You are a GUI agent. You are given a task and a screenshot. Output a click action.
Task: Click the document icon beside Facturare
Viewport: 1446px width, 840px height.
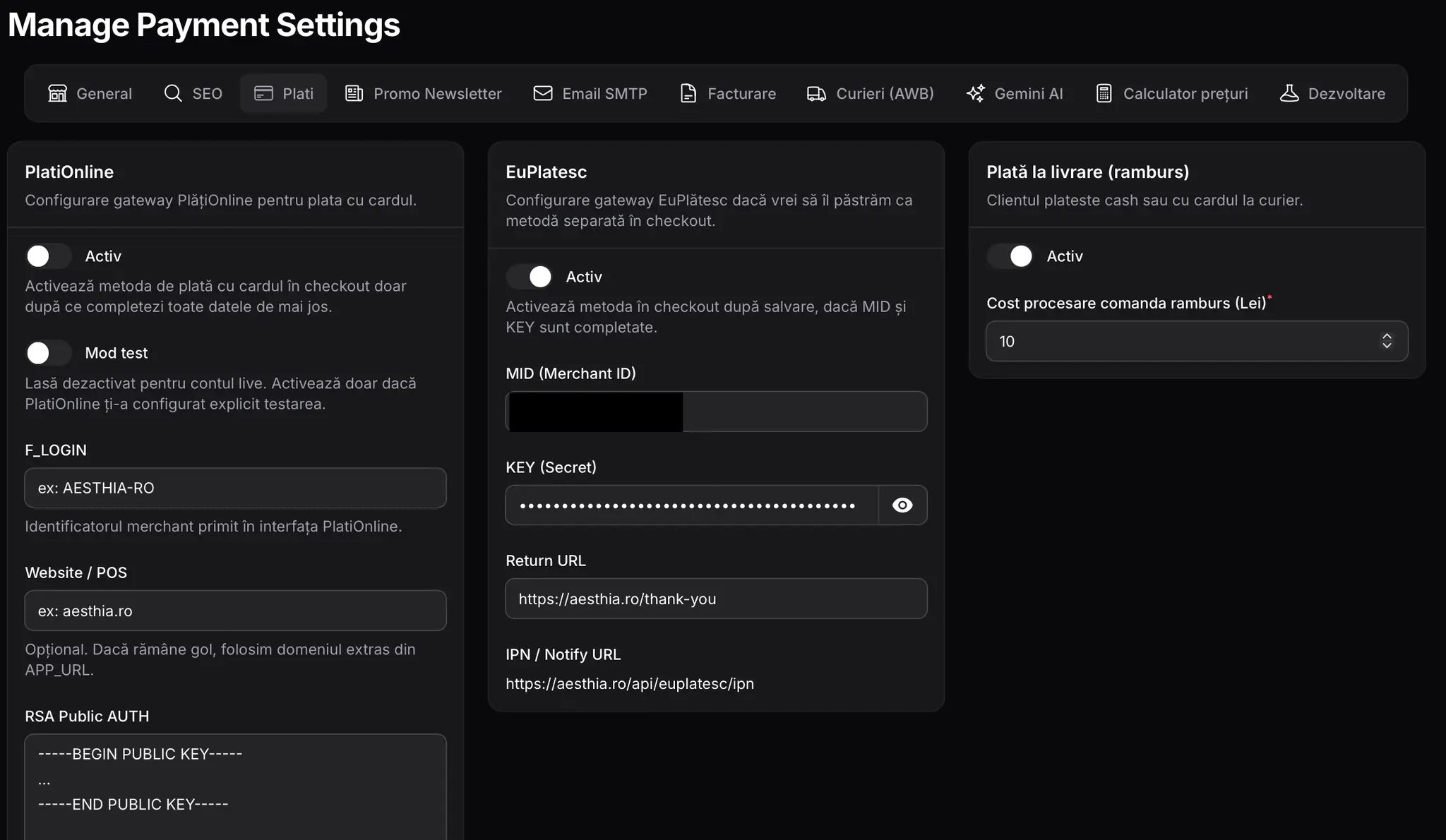[688, 93]
